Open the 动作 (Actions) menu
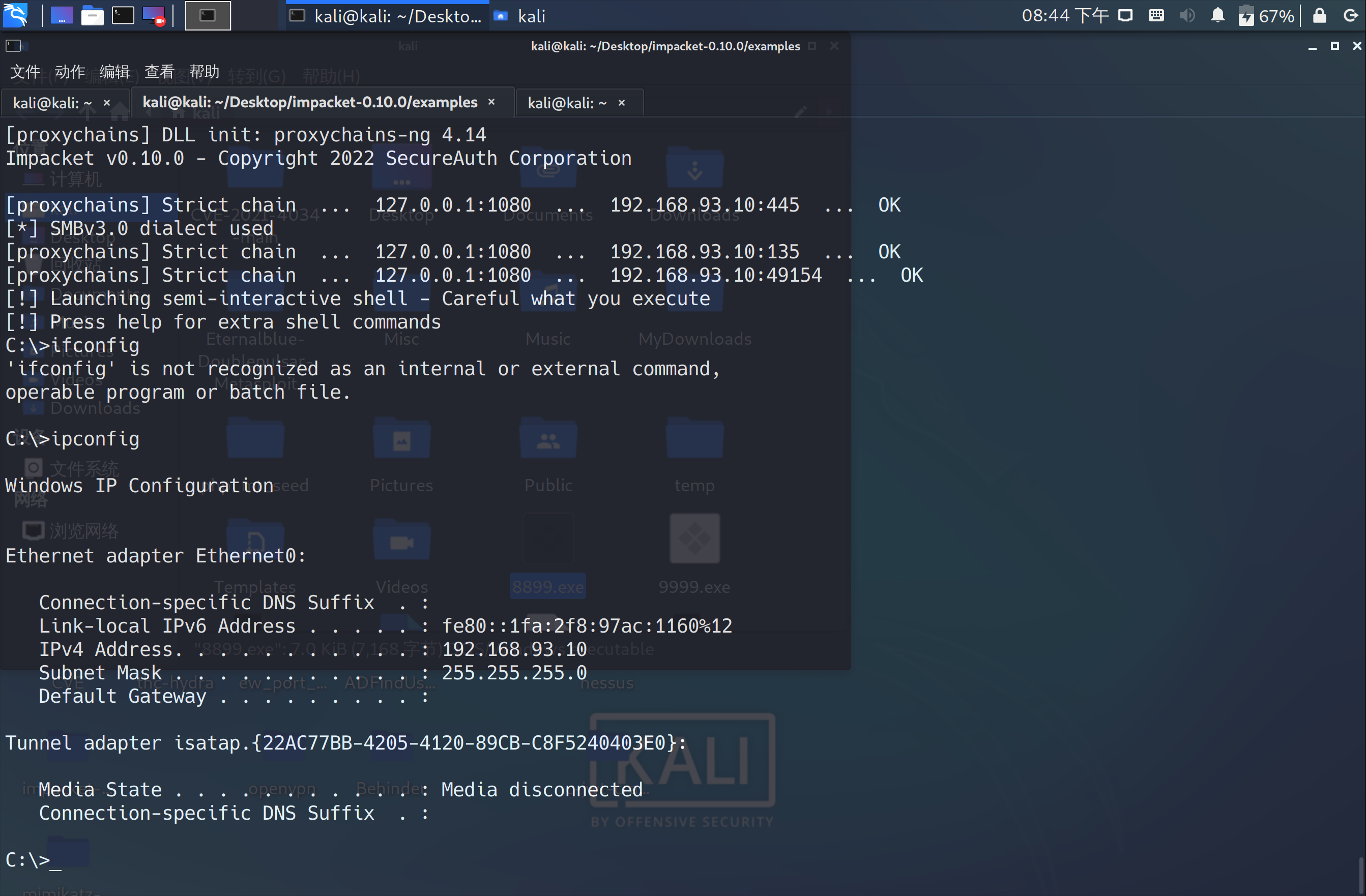 click(x=70, y=72)
